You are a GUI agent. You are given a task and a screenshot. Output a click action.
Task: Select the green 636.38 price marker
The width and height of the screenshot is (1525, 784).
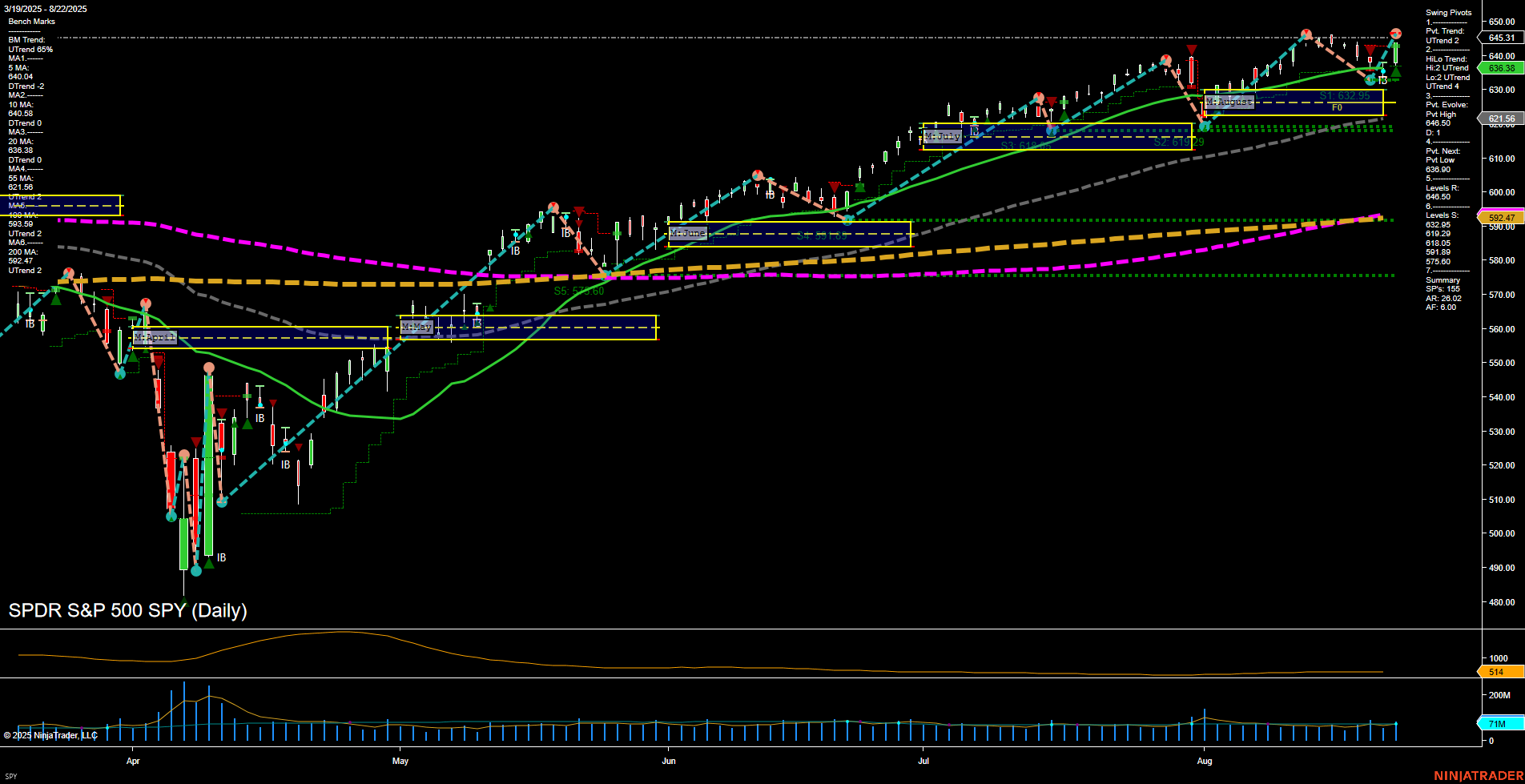[x=1503, y=68]
